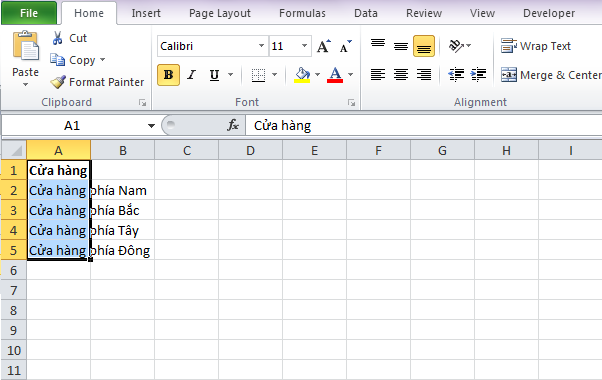
Task: Toggle Italic formatting
Action: (x=191, y=74)
